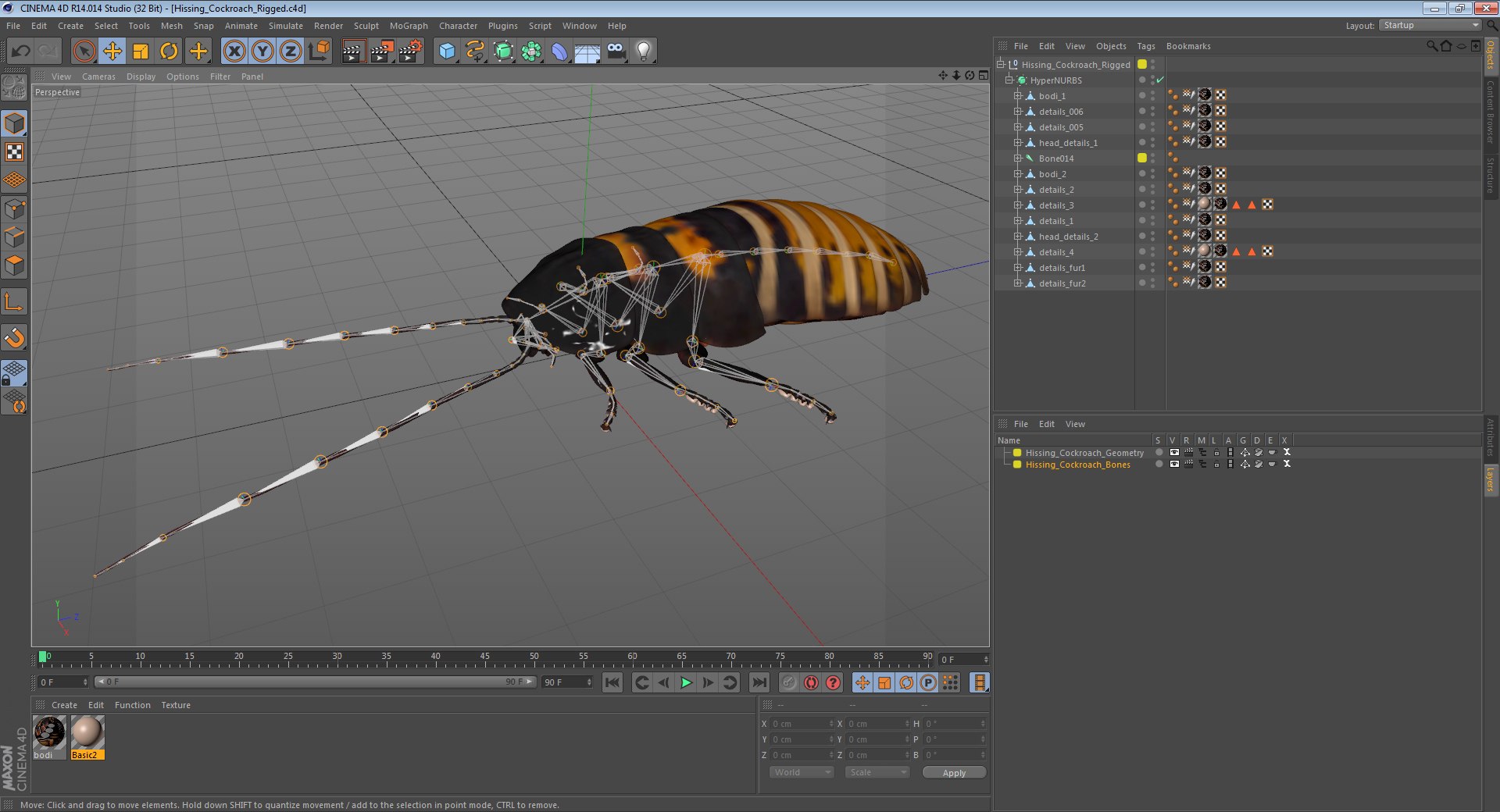Toggle X axis lock
1500x812 pixels.
click(234, 52)
